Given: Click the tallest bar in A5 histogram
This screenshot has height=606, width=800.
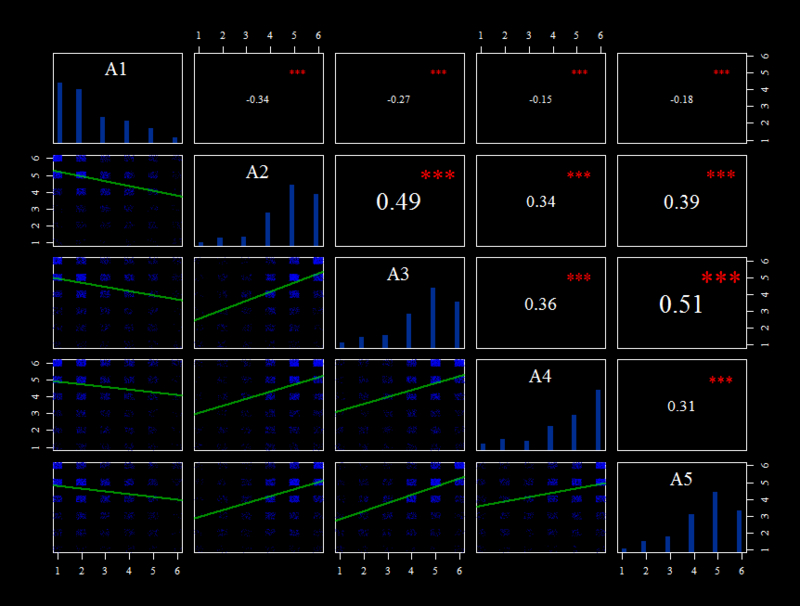Looking at the screenshot, I should 715,522.
